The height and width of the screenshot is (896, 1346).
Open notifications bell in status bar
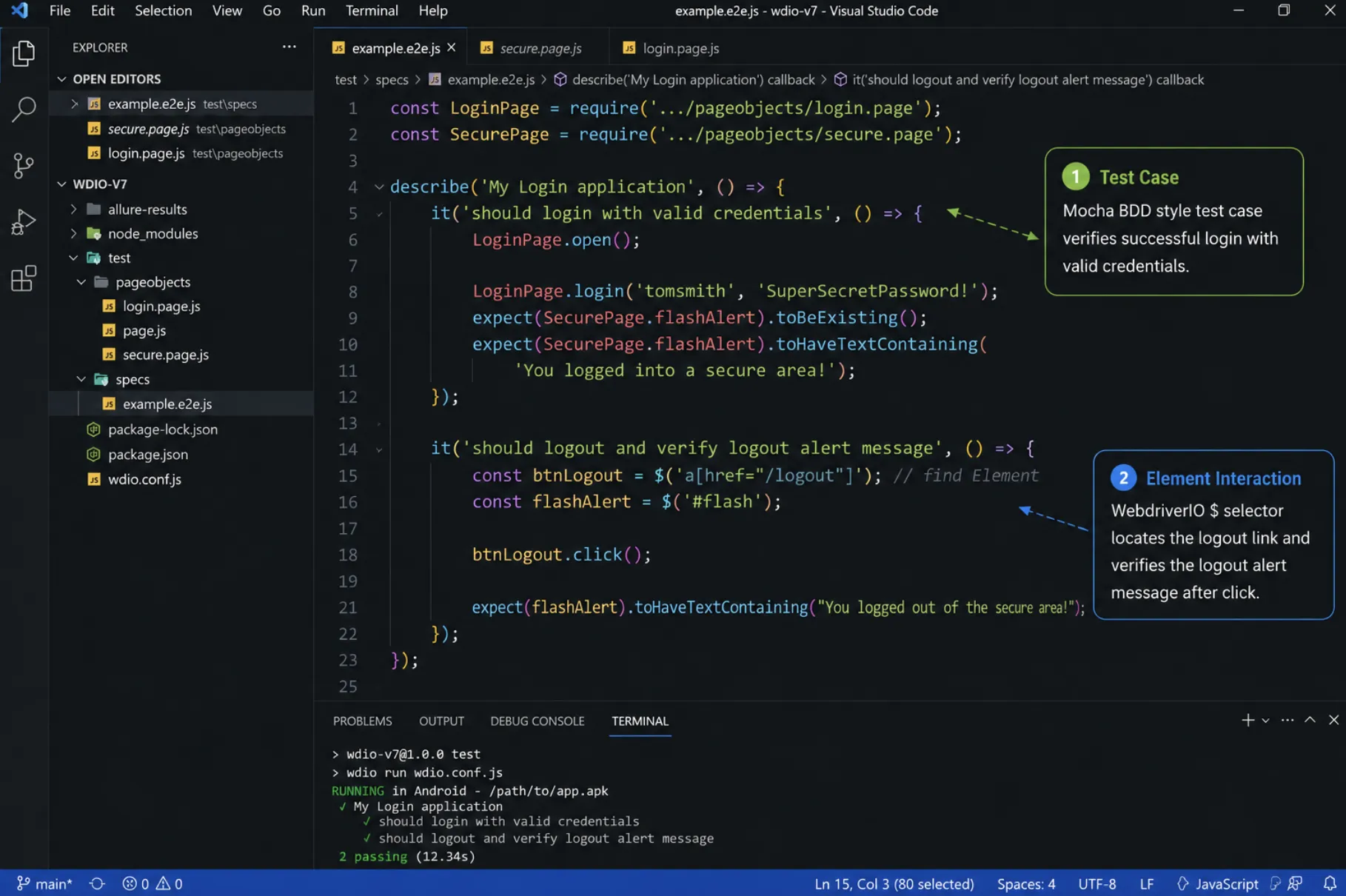coord(1330,883)
